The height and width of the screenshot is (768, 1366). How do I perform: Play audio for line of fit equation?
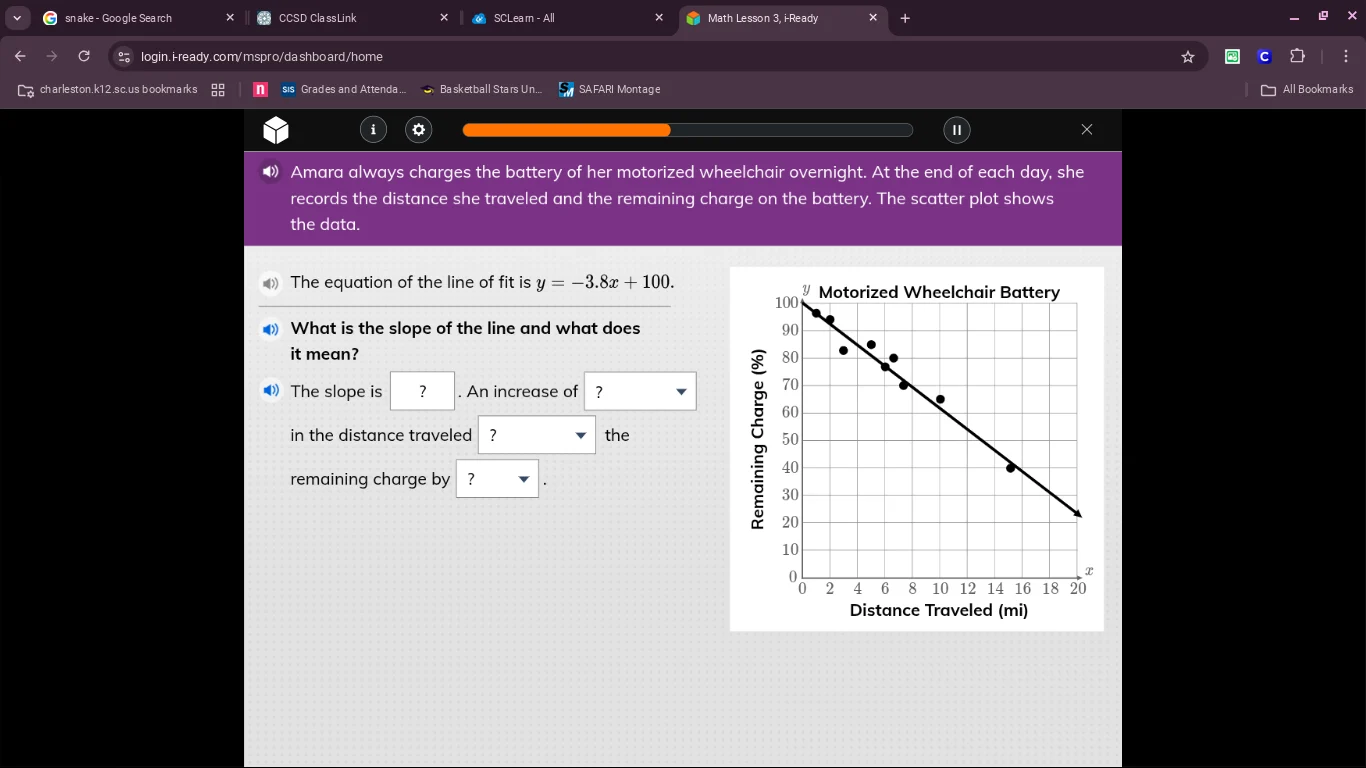270,283
